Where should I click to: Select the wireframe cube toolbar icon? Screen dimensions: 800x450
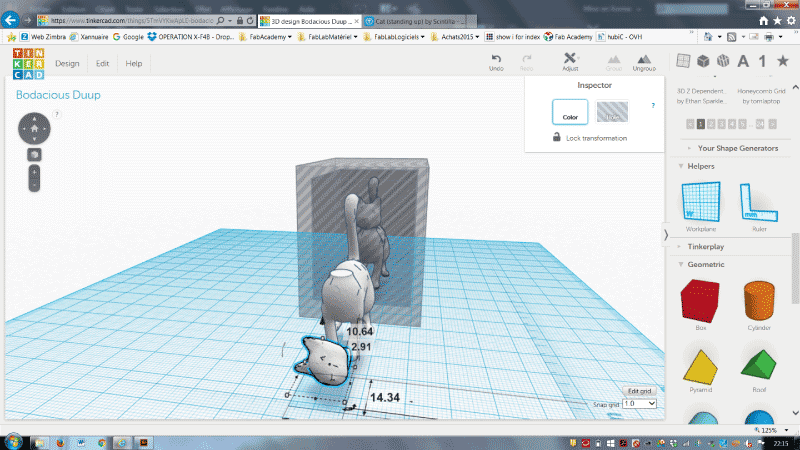pyautogui.click(x=723, y=61)
